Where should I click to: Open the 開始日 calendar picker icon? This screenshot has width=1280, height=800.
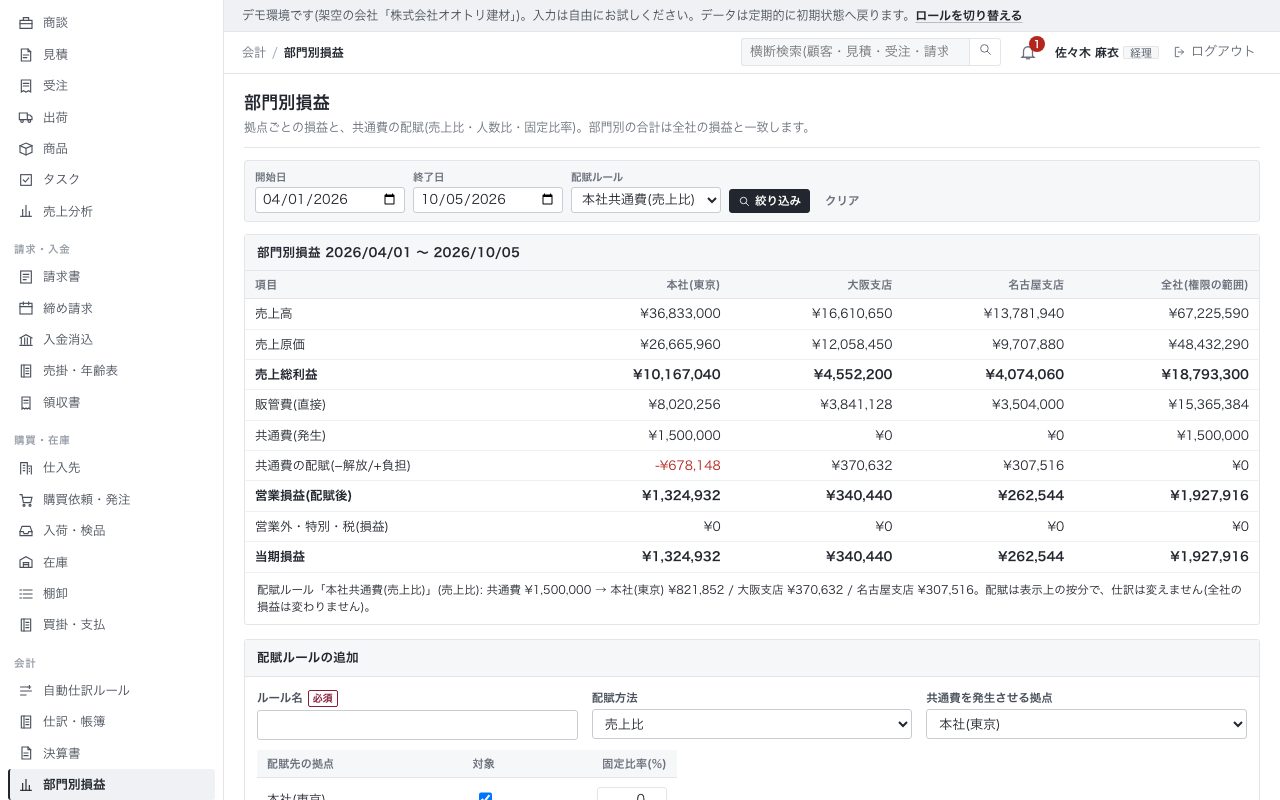click(390, 199)
